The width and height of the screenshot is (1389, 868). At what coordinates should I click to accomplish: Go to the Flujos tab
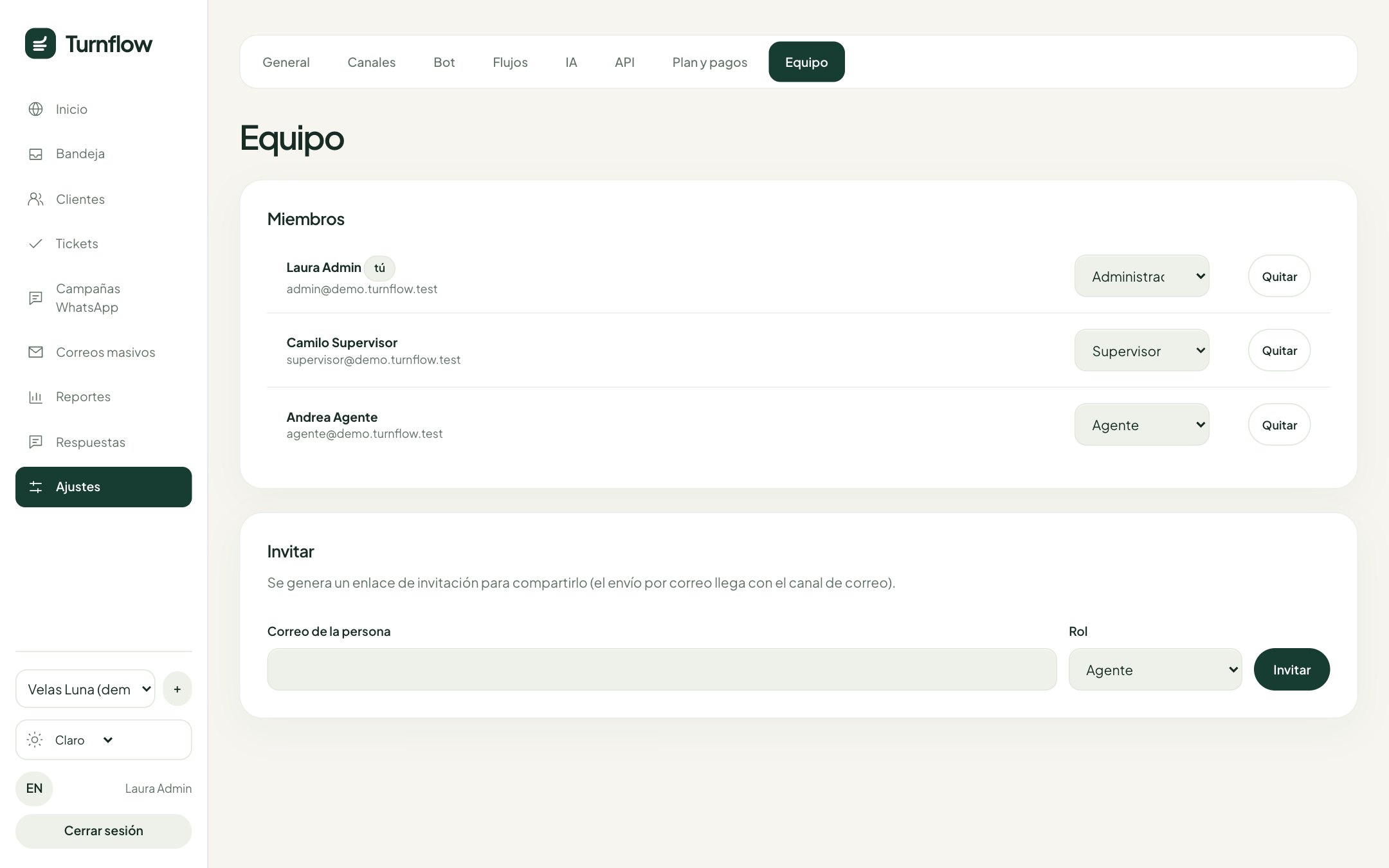pos(511,62)
